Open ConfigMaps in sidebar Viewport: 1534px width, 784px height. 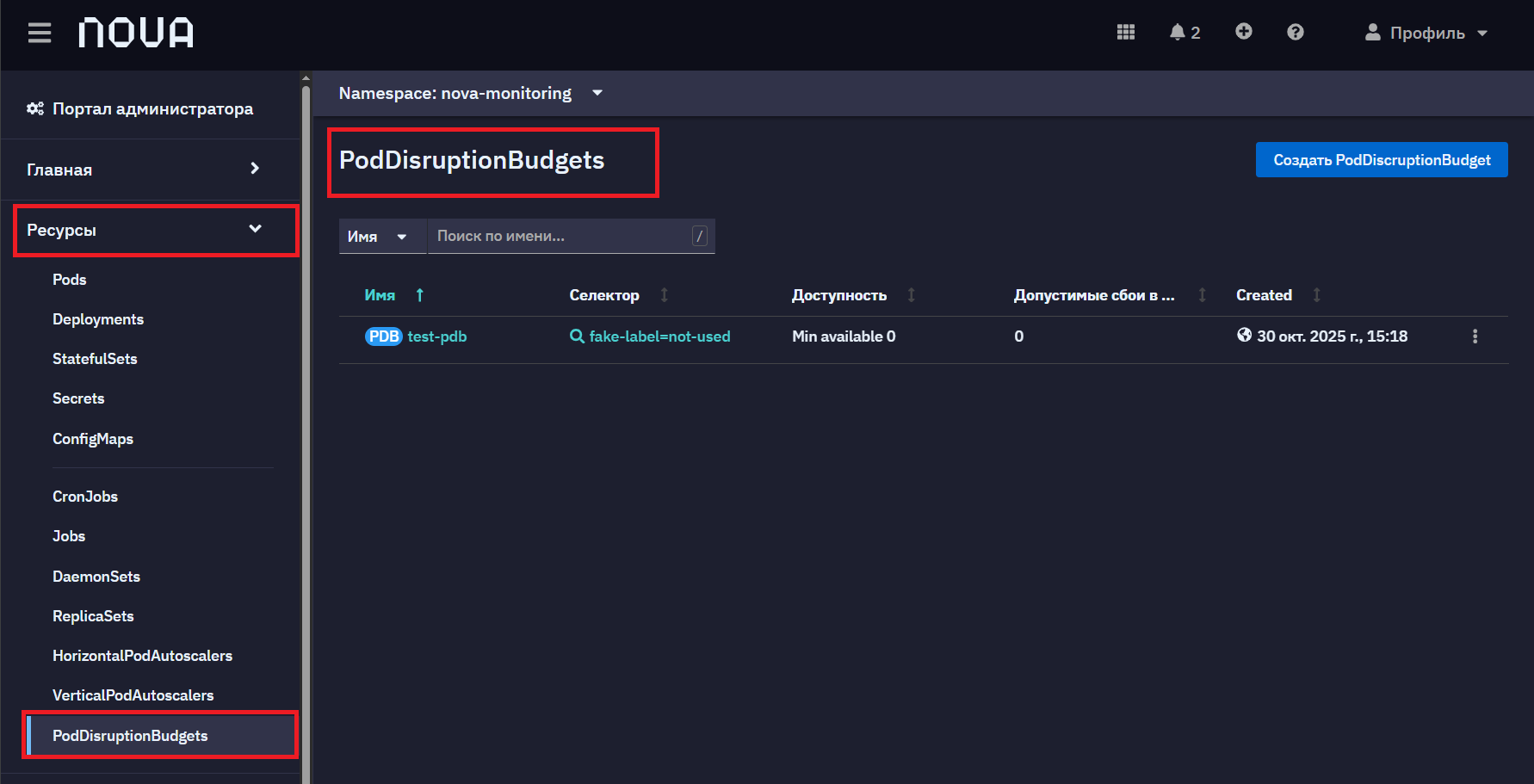coord(93,439)
